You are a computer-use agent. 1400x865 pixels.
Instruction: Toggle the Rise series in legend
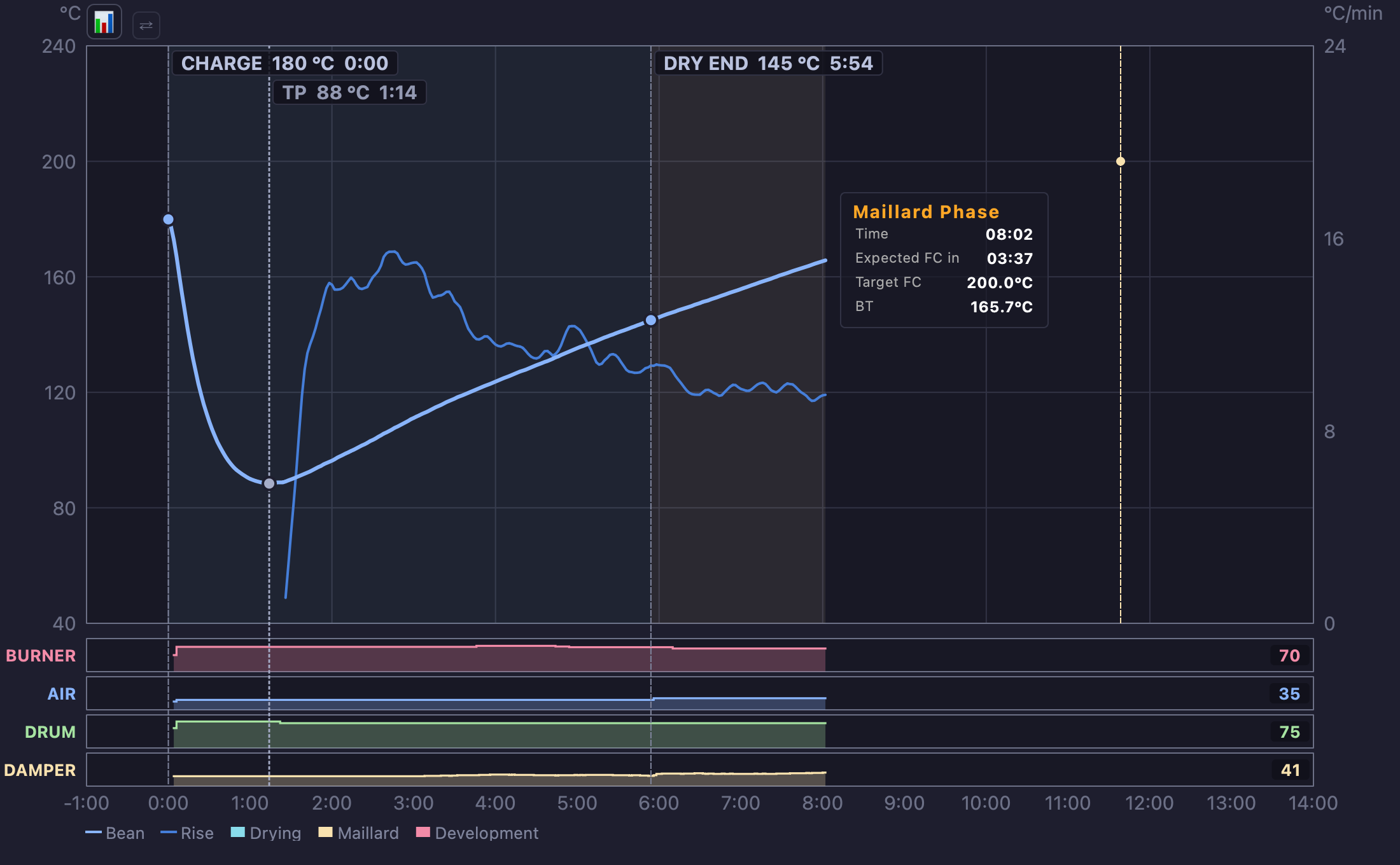(x=187, y=833)
